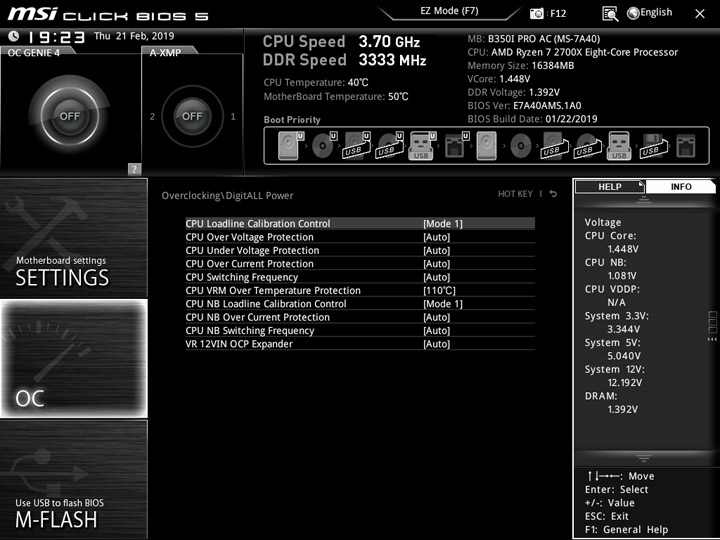The width and height of the screenshot is (720, 540).
Task: Toggle the OC GENIE 4 OFF knob
Action: [69, 116]
